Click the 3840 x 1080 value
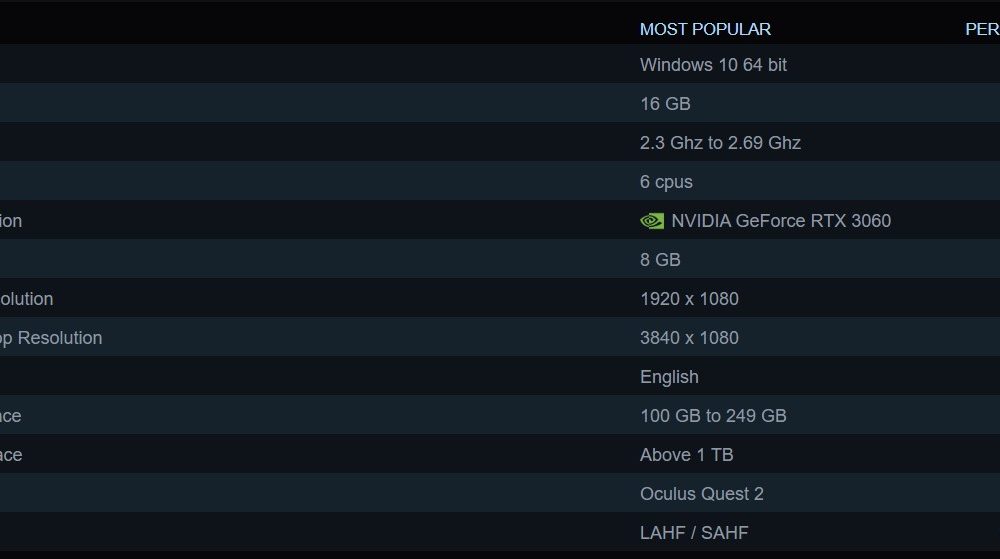Image resolution: width=1000 pixels, height=559 pixels. pyautogui.click(x=689, y=338)
